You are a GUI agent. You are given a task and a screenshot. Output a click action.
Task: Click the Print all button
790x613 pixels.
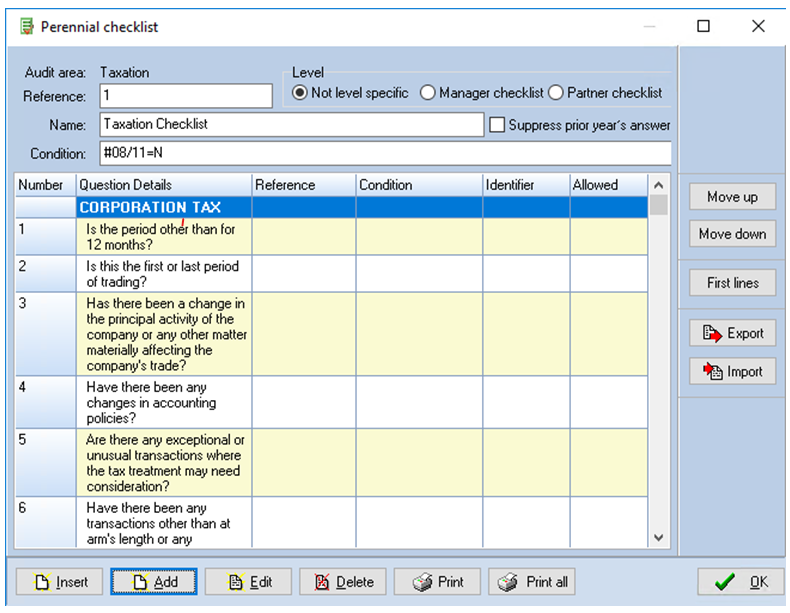click(532, 582)
